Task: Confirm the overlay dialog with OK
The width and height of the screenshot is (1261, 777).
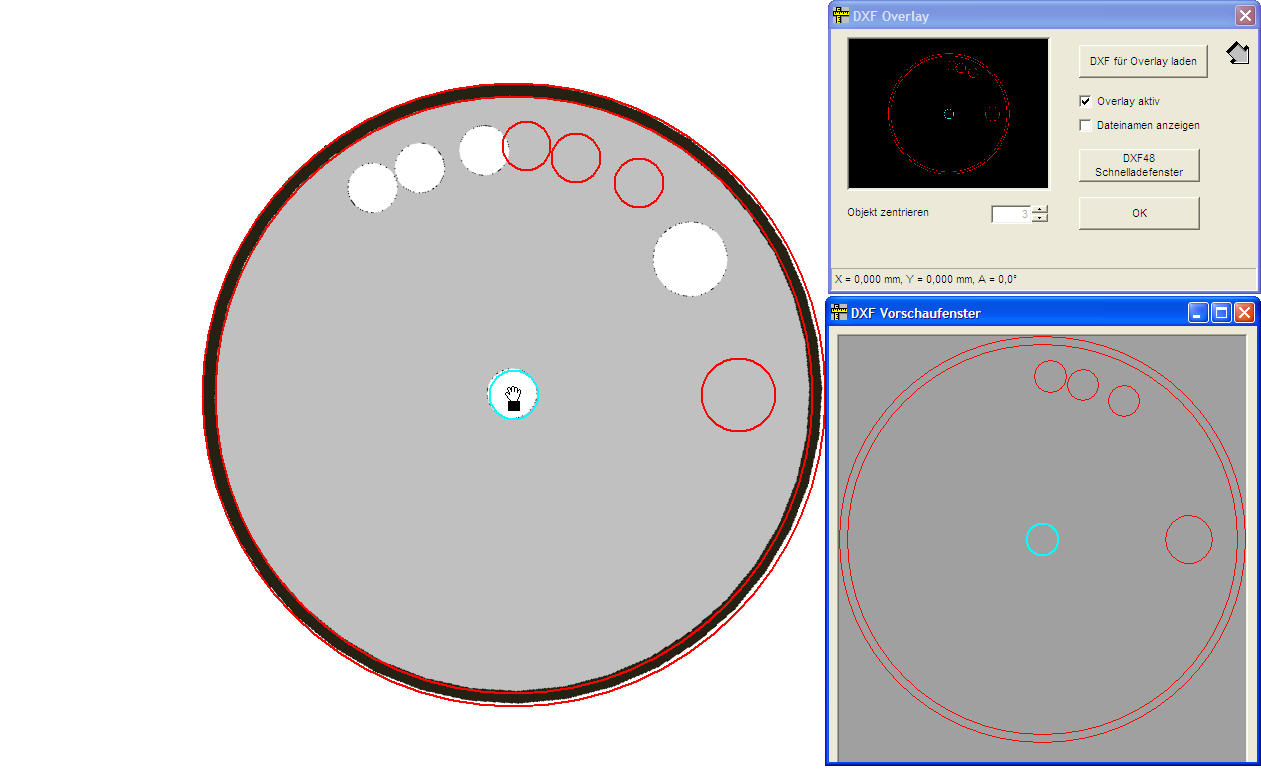Action: [1138, 213]
